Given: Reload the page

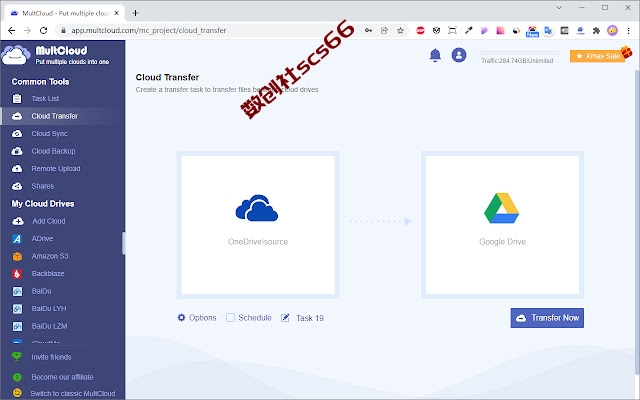Looking at the screenshot, I should tap(44, 31).
